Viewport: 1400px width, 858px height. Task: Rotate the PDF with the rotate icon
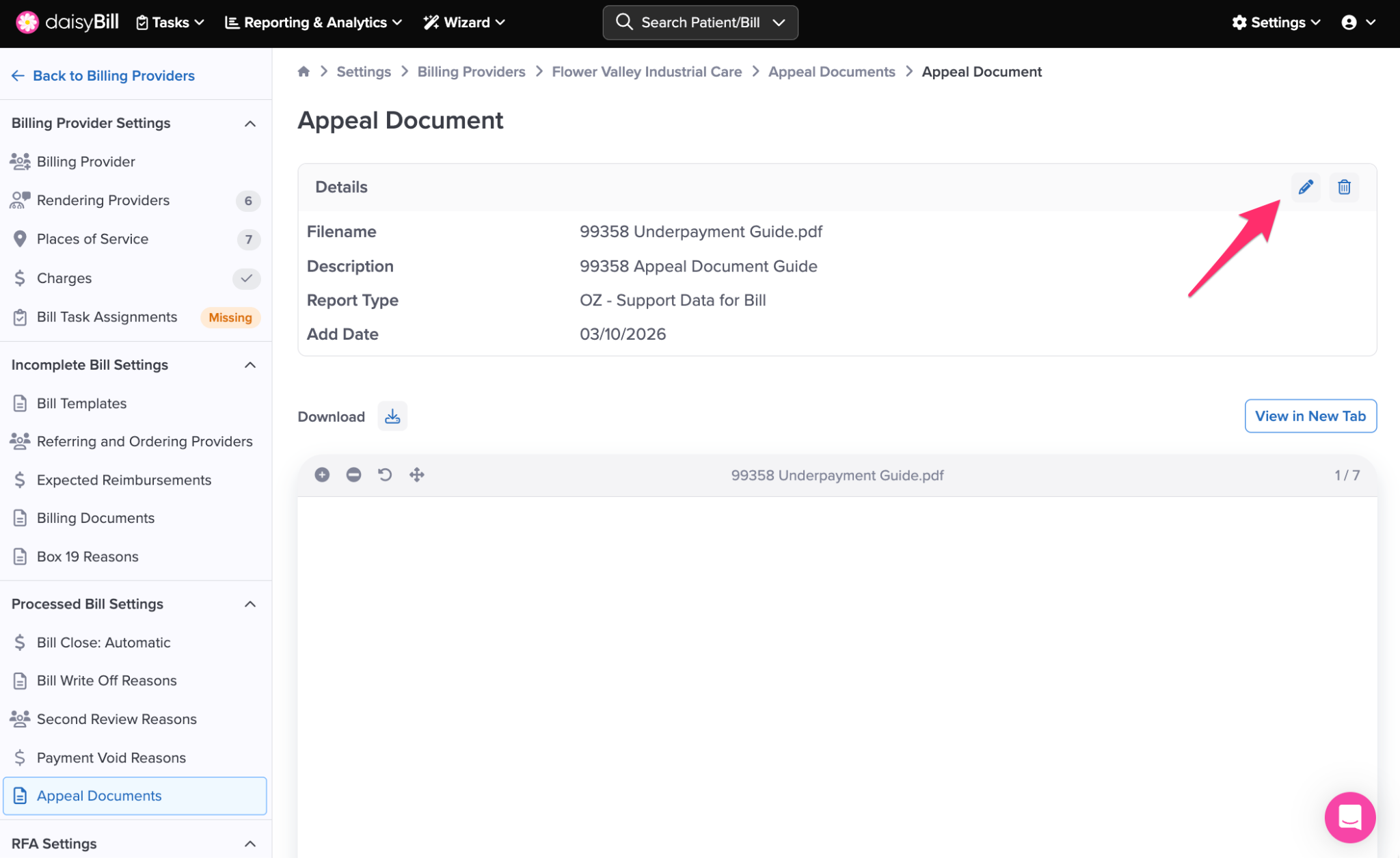385,474
